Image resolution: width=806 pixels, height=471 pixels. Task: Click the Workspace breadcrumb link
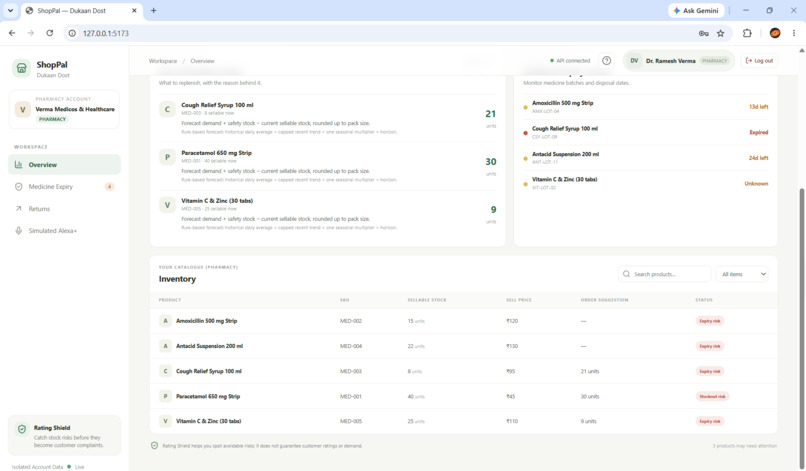(163, 61)
